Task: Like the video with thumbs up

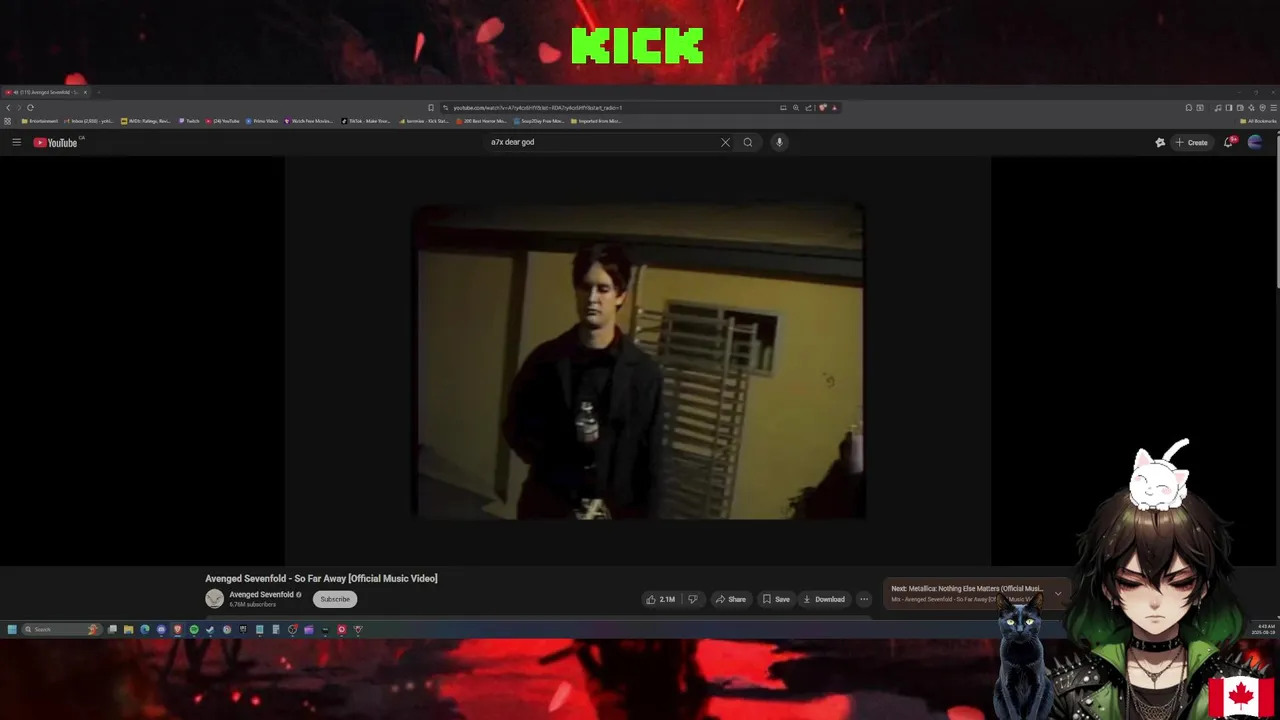Action: 660,599
